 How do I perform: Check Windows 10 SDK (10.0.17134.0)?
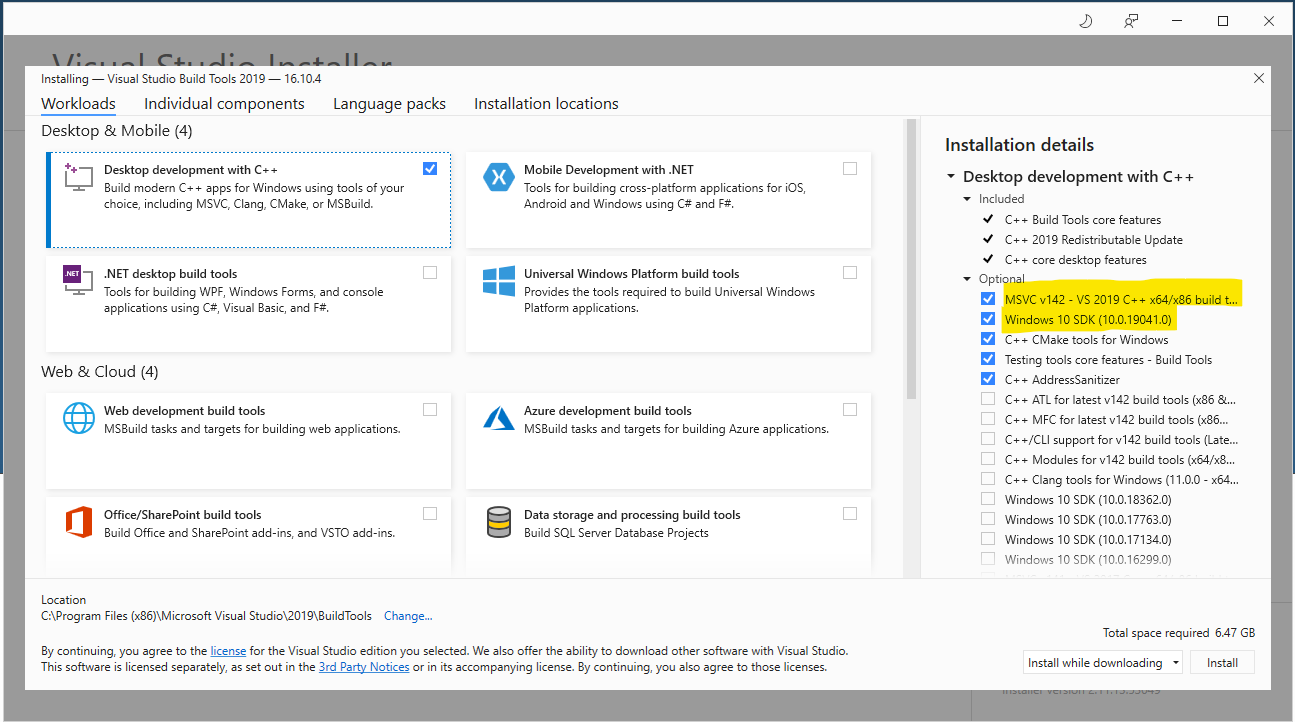(988, 539)
